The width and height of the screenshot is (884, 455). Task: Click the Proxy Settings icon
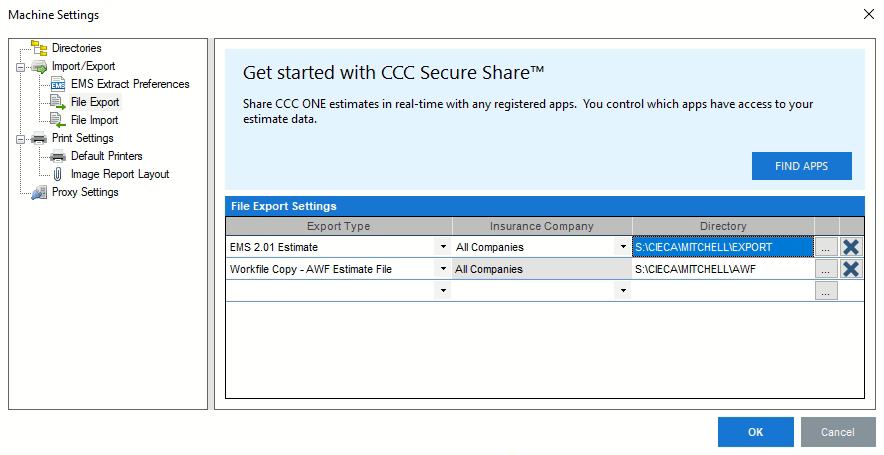(x=39, y=192)
